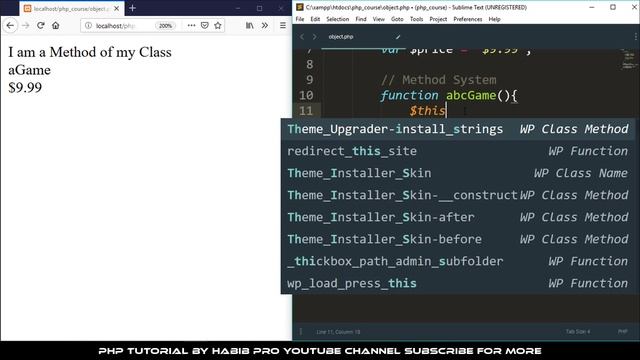Choose Theme_Installer_Skin class name completion
This screenshot has width=640, height=360.
tap(458, 173)
